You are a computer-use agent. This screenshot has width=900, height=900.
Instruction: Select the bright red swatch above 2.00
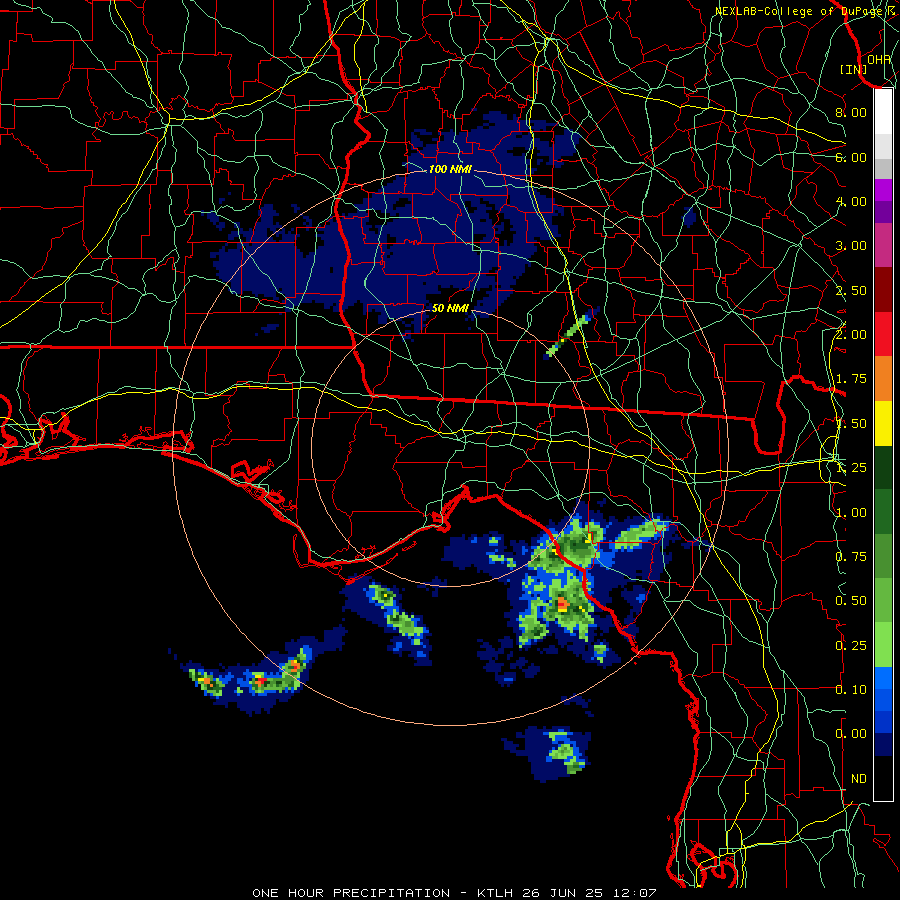(x=883, y=334)
